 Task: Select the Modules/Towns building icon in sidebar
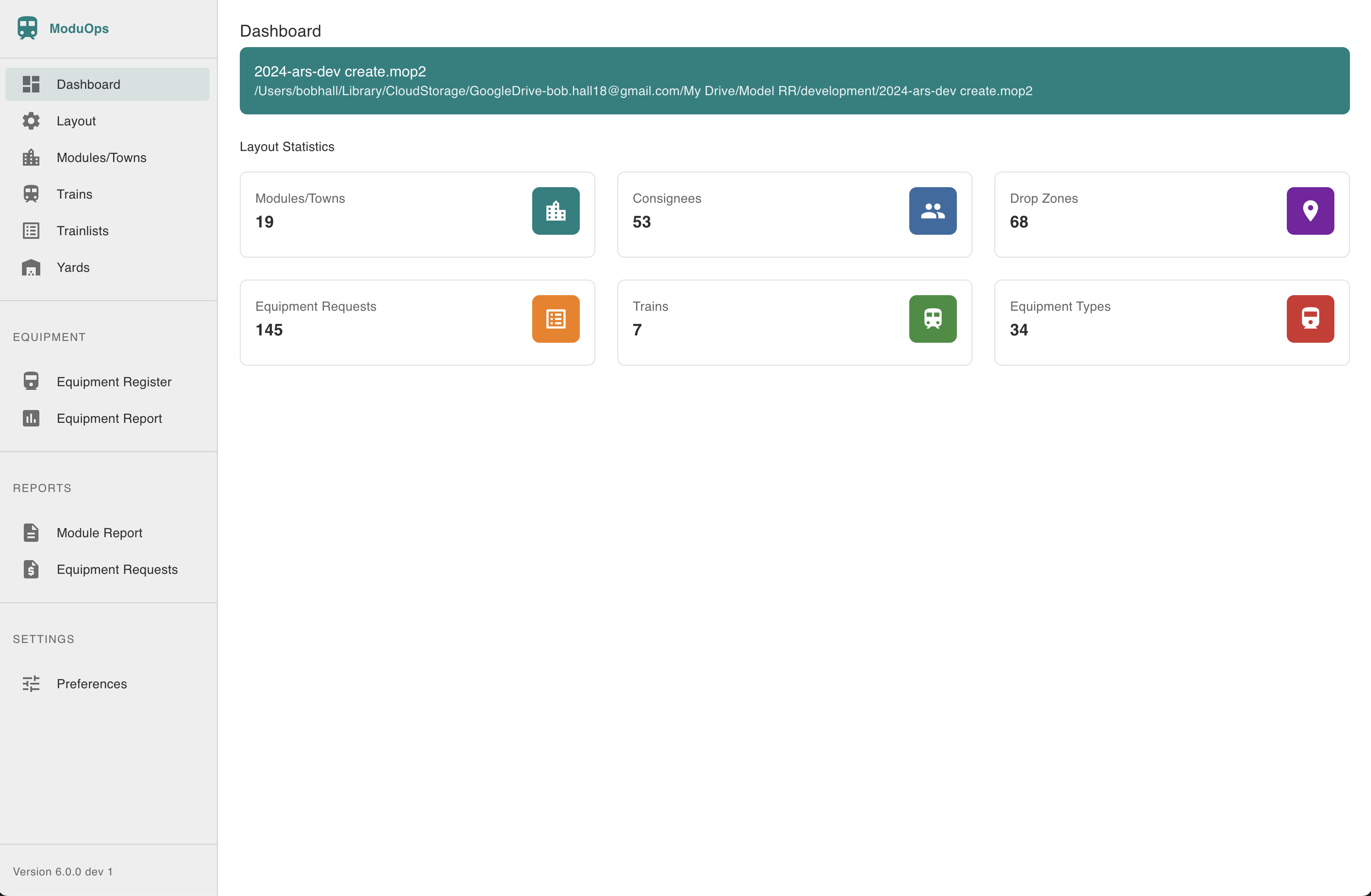click(x=31, y=157)
